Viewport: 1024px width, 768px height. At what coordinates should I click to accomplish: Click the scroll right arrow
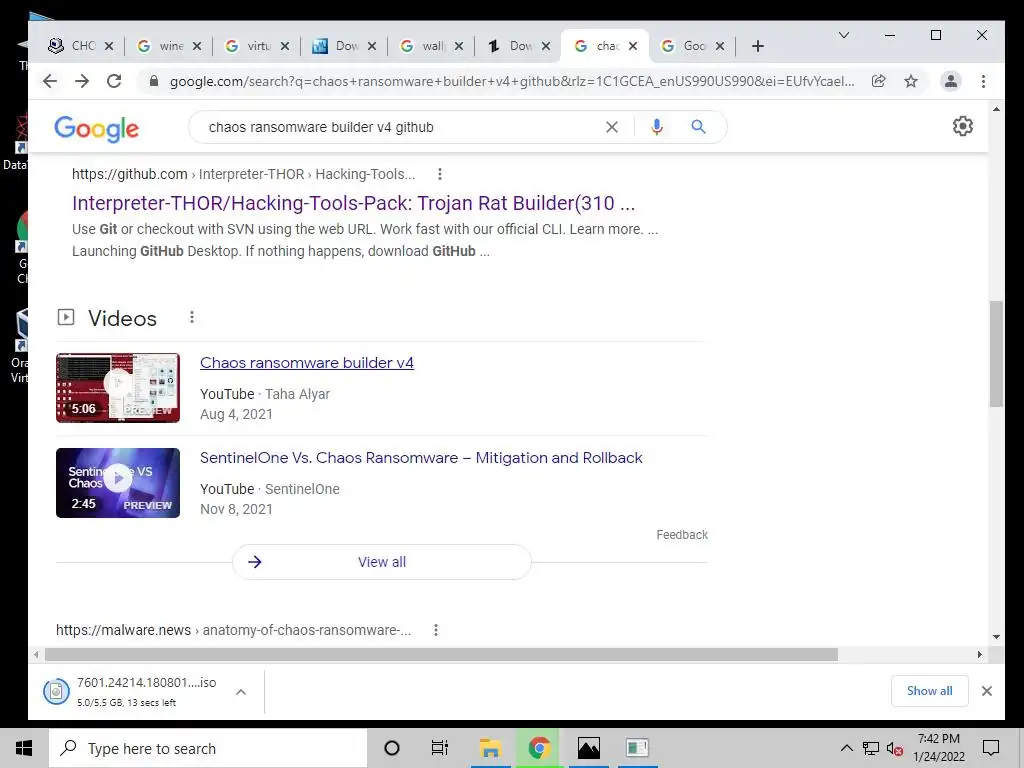980,654
